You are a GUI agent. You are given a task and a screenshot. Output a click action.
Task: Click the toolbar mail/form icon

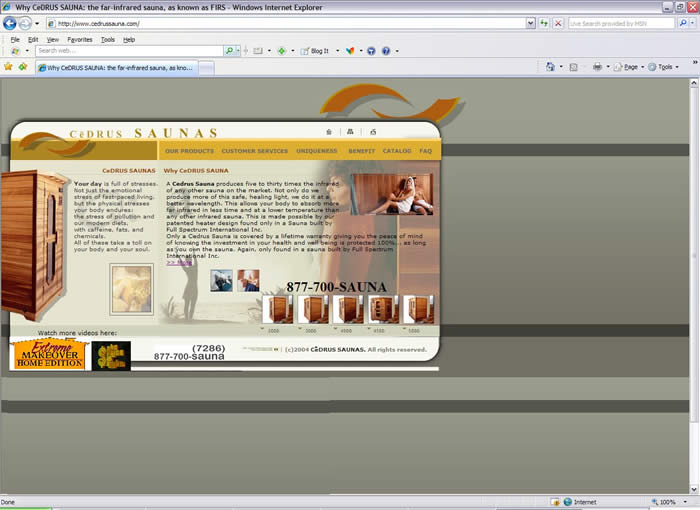click(258, 51)
